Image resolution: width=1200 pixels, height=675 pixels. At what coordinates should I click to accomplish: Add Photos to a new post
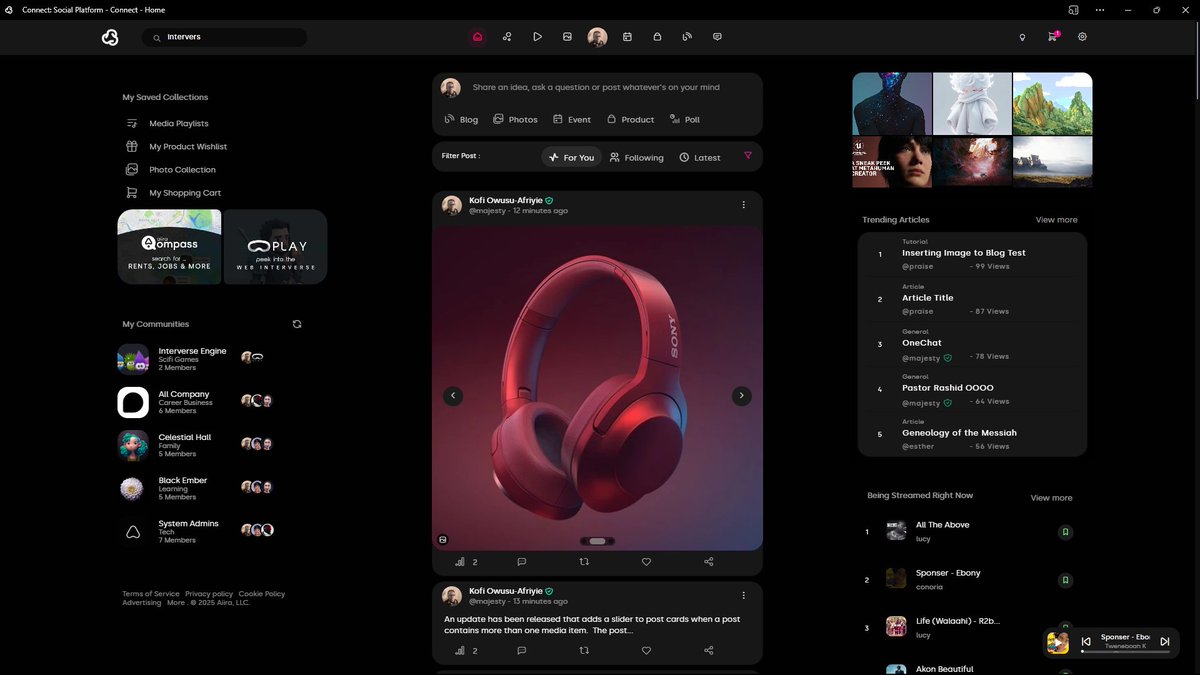(x=515, y=119)
